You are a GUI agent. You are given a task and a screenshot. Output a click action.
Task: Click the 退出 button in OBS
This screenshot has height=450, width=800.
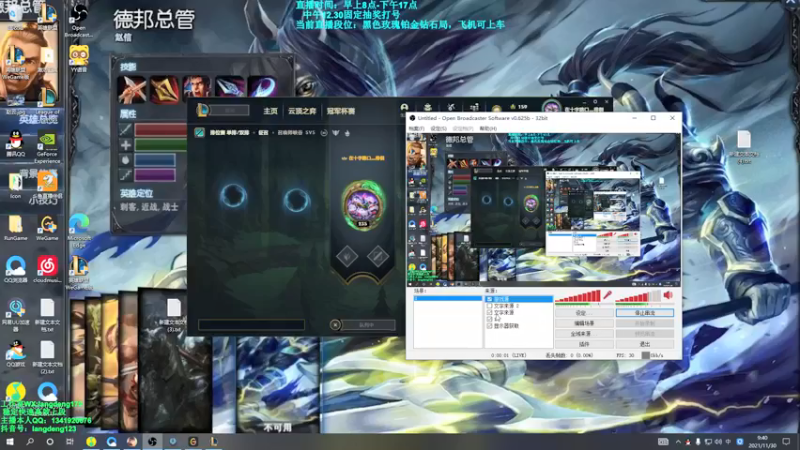(x=645, y=344)
